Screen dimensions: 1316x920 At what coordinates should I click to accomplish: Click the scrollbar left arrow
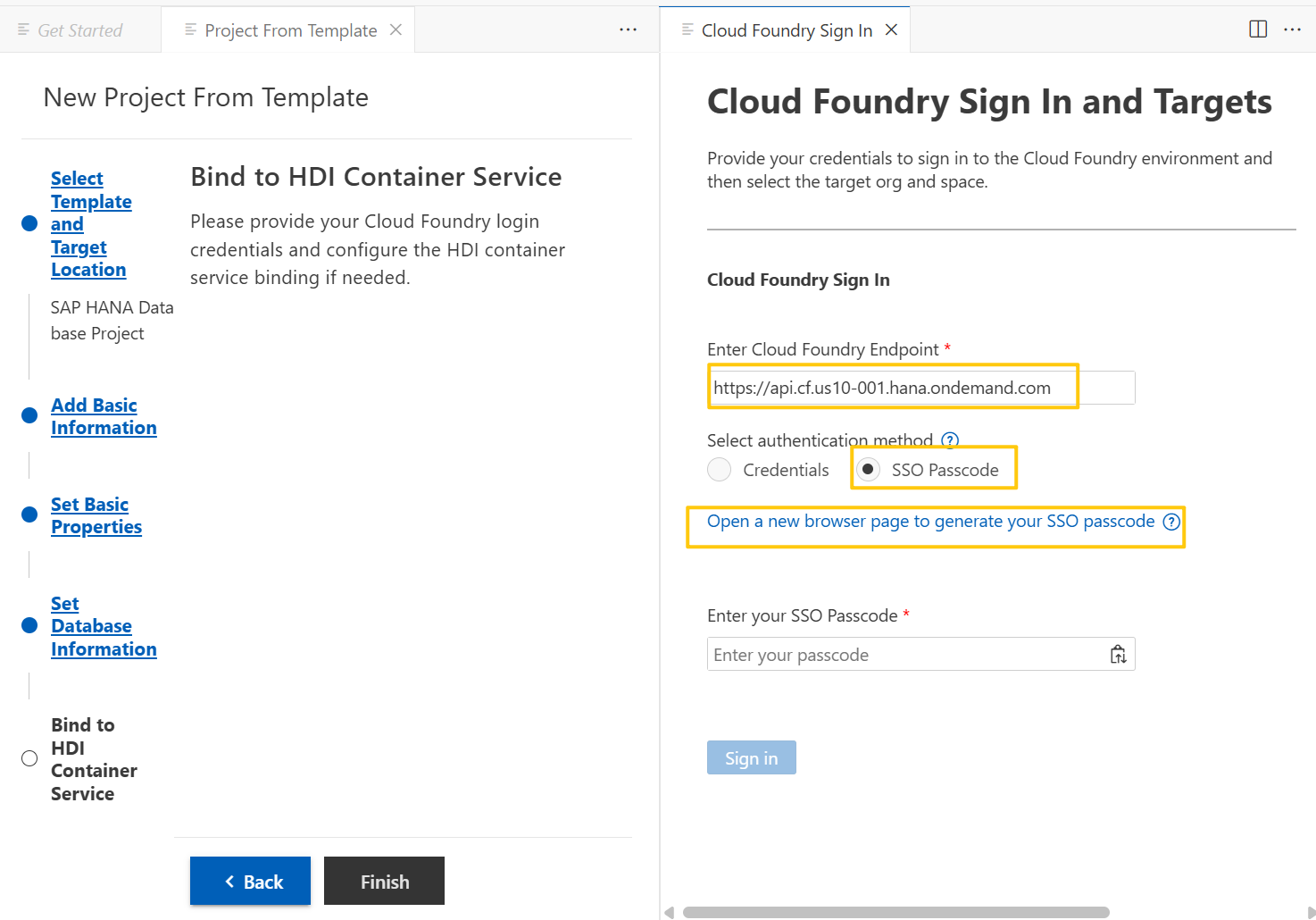coord(669,912)
